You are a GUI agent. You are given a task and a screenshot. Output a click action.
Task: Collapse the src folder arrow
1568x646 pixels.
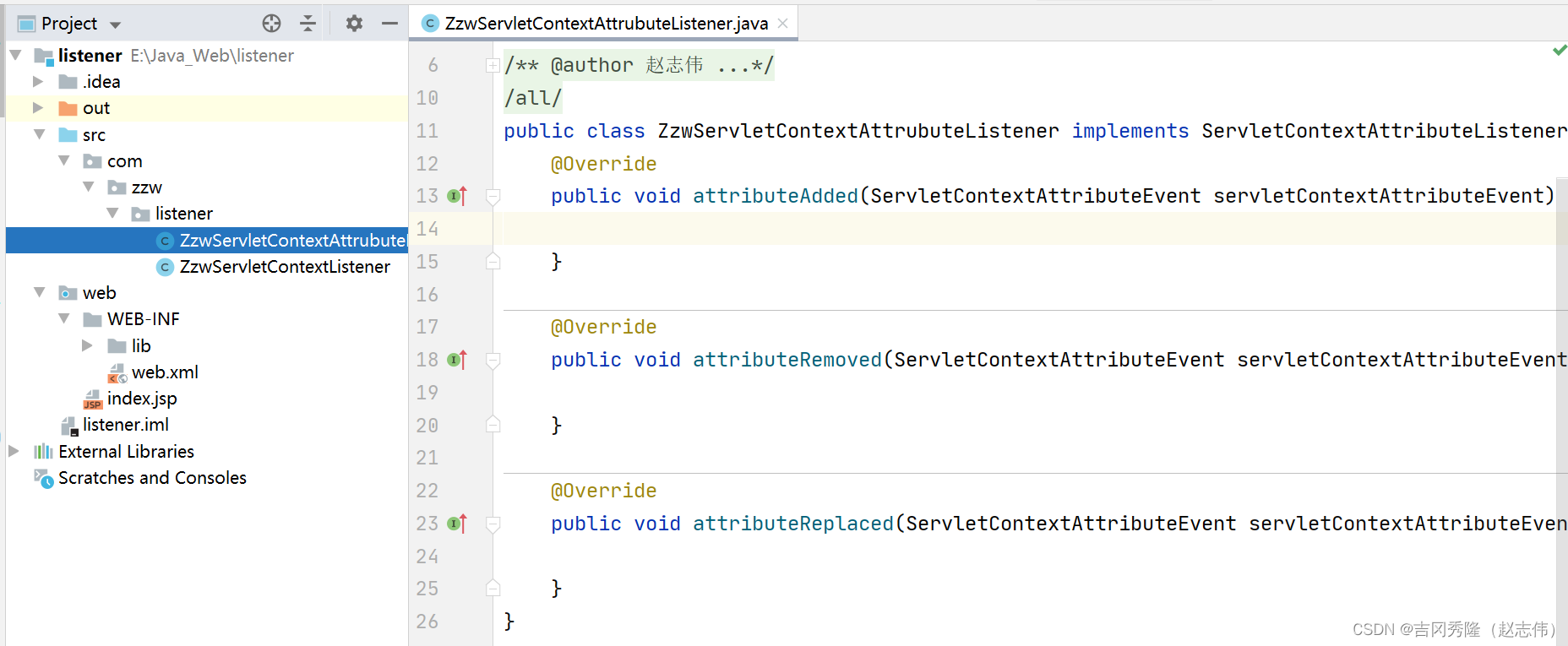[40, 134]
